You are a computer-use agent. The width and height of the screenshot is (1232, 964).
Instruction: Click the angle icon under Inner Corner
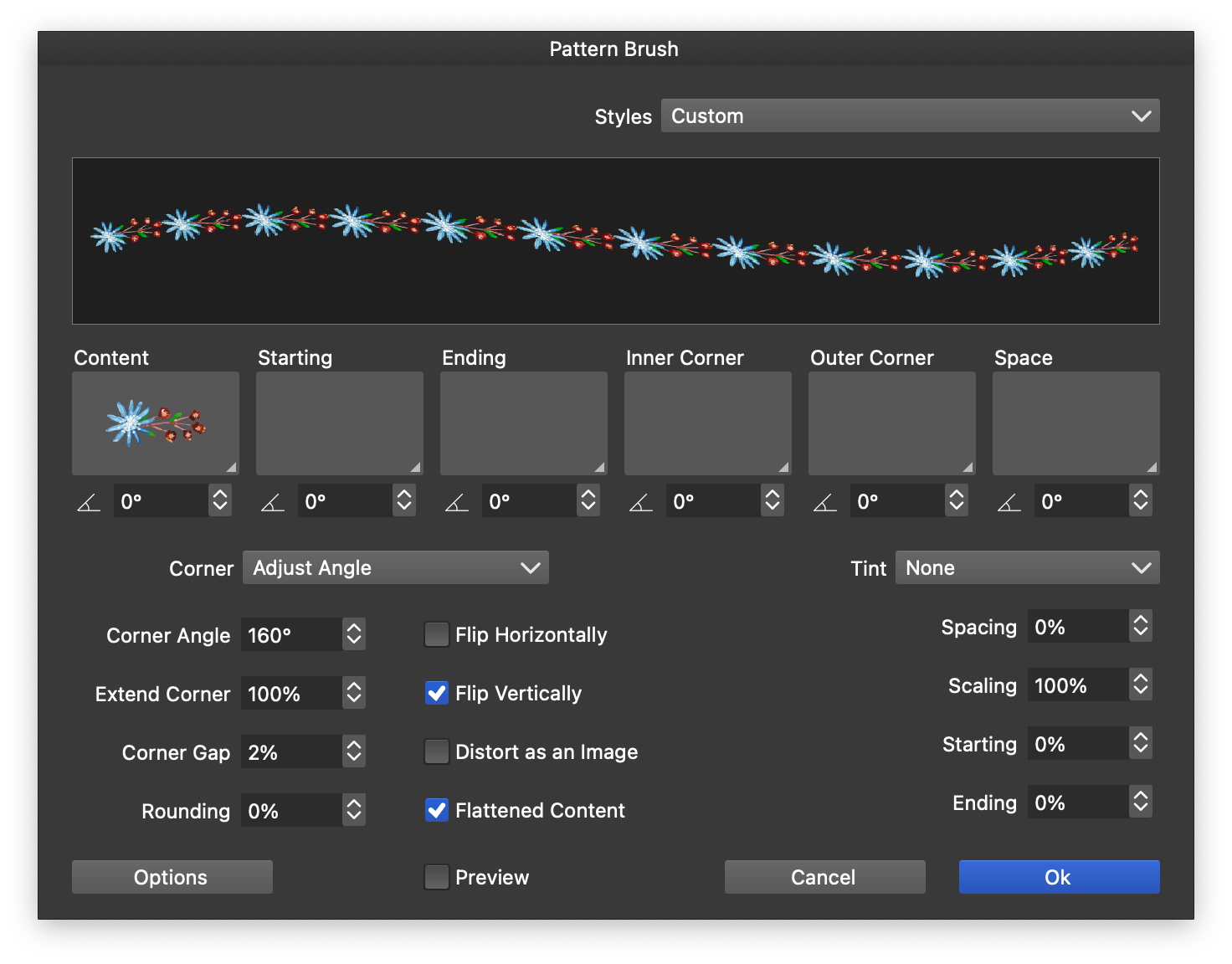[641, 502]
